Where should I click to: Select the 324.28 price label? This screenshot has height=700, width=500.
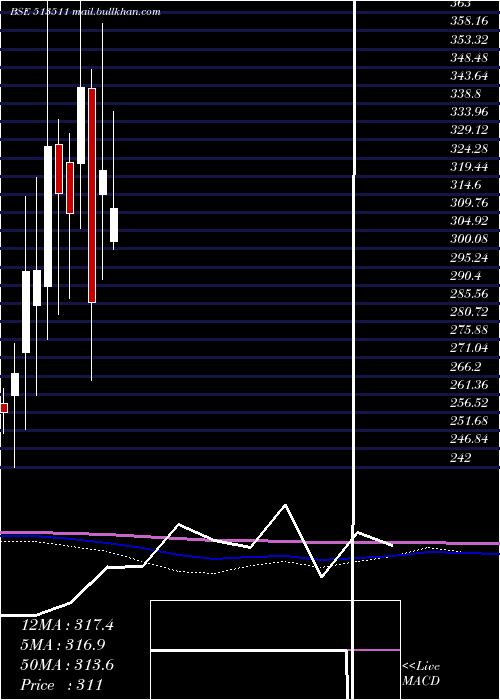click(x=468, y=148)
